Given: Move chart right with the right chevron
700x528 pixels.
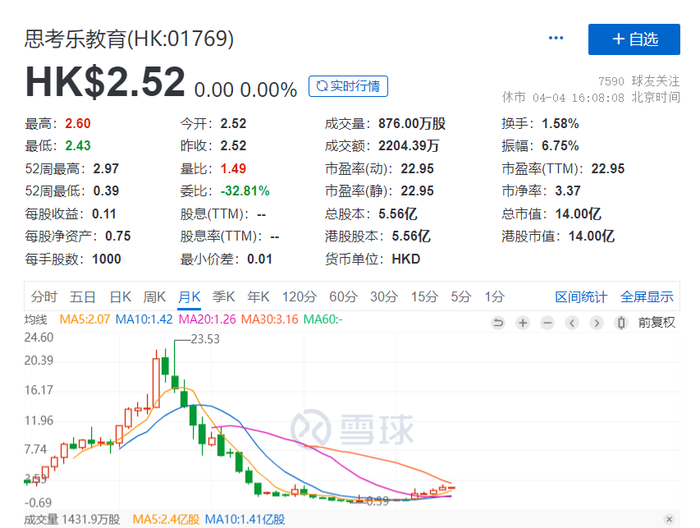Looking at the screenshot, I should (x=596, y=322).
